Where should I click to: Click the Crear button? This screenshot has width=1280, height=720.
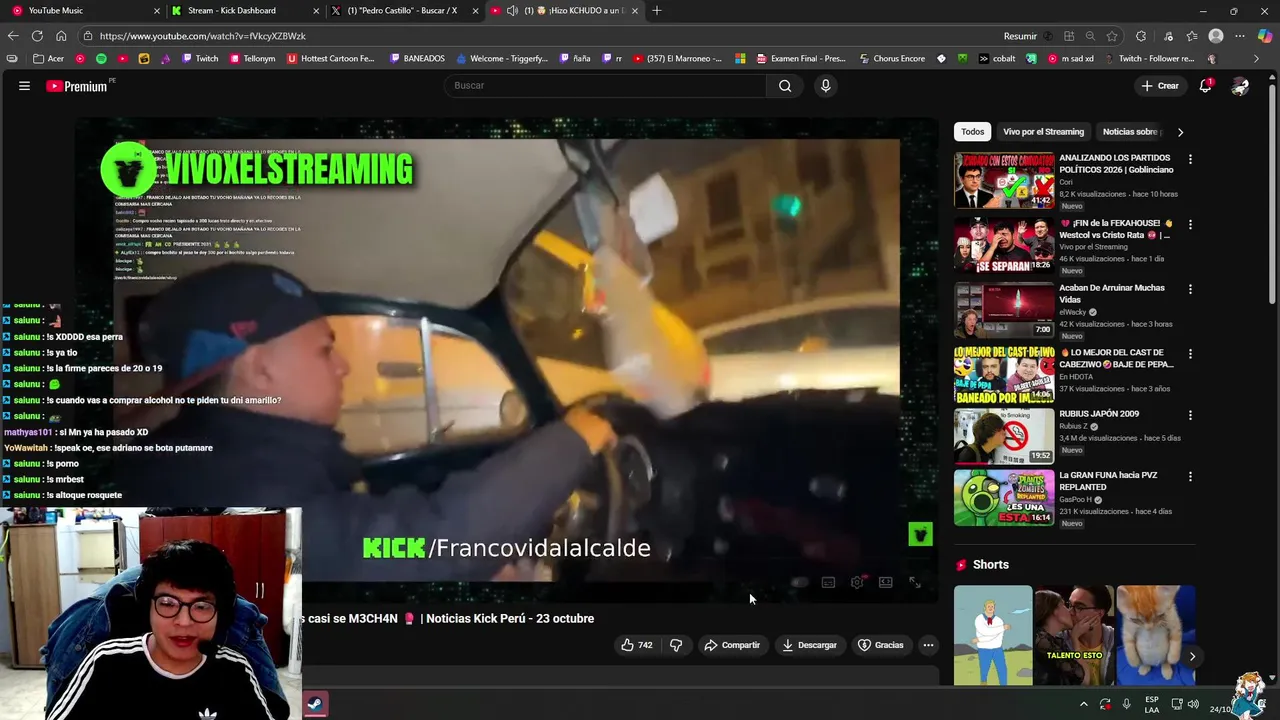(x=1160, y=86)
